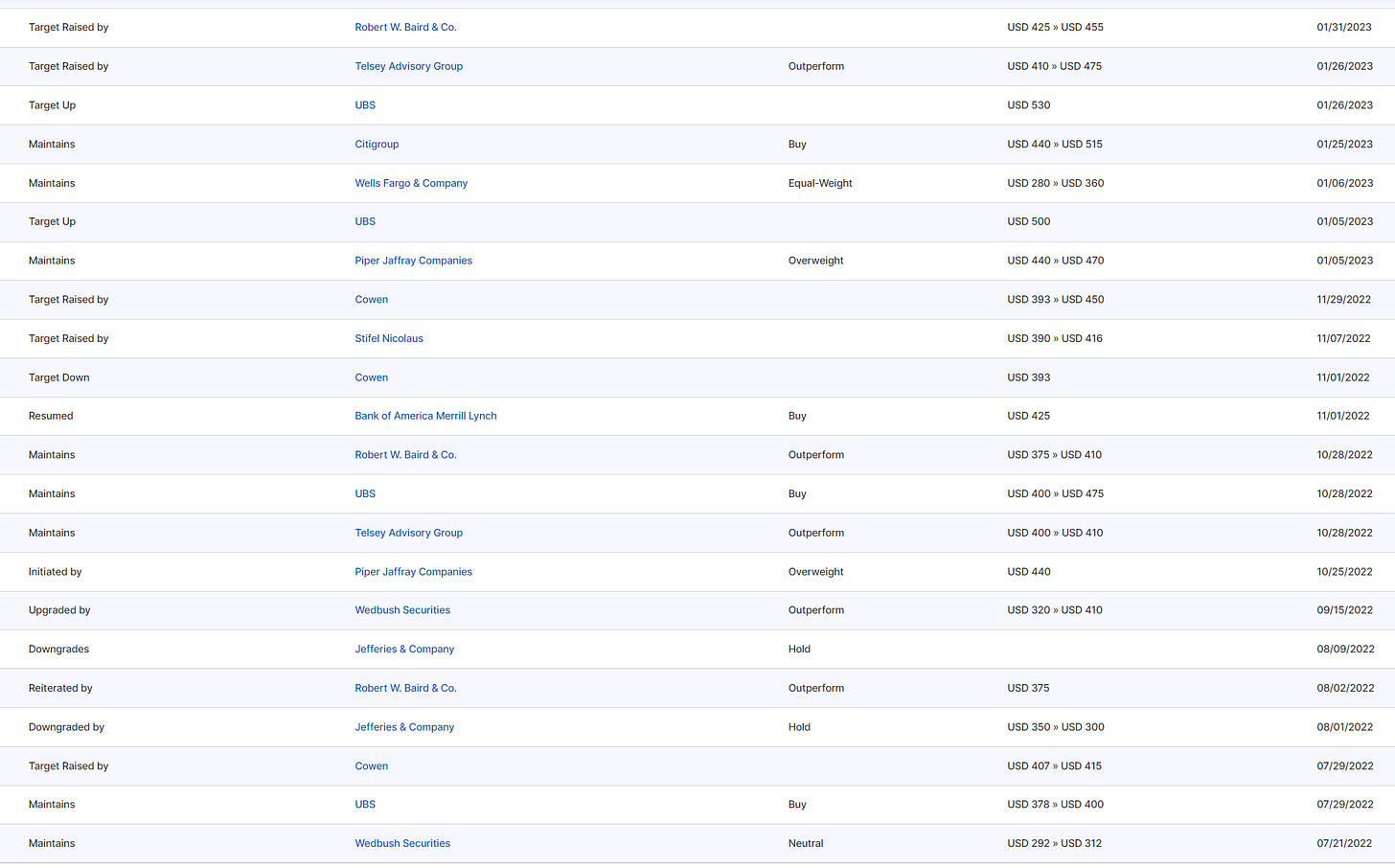The image size is (1395, 868).
Task: Open Cowen link in the Target Down row
Action: (371, 377)
